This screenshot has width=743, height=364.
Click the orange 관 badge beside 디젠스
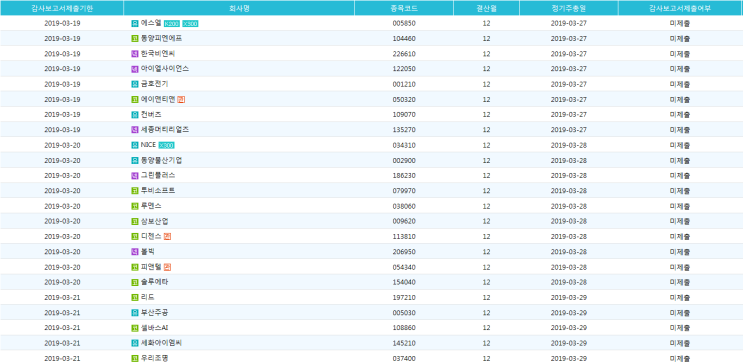click(167, 237)
